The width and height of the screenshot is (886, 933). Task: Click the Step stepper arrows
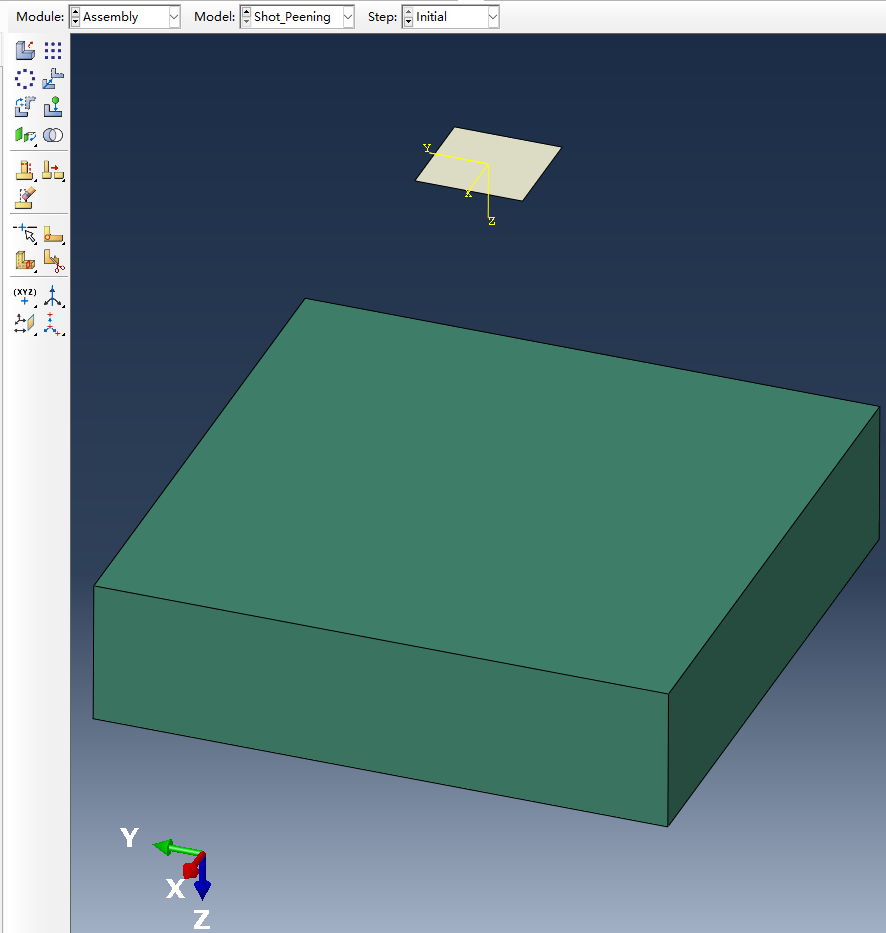click(x=408, y=17)
